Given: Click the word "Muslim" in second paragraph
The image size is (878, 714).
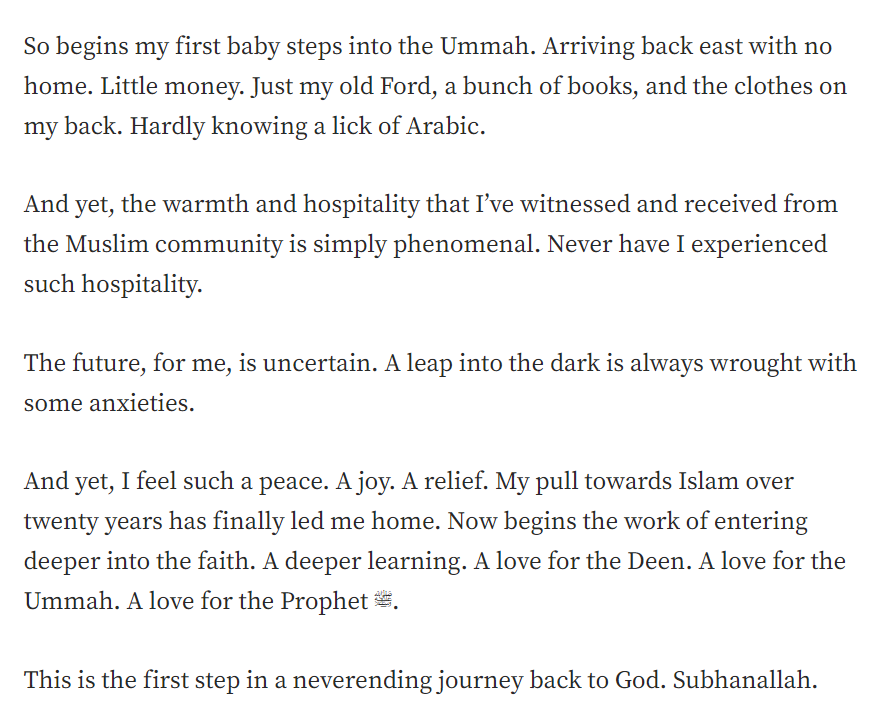Looking at the screenshot, I should (106, 244).
